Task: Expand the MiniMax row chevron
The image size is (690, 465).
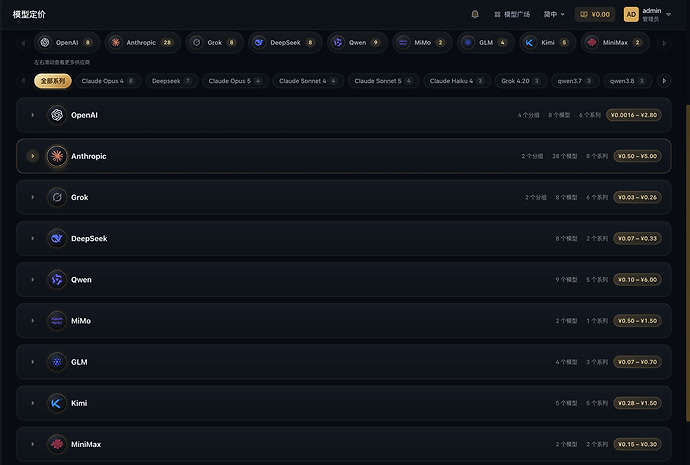Action: (x=33, y=444)
